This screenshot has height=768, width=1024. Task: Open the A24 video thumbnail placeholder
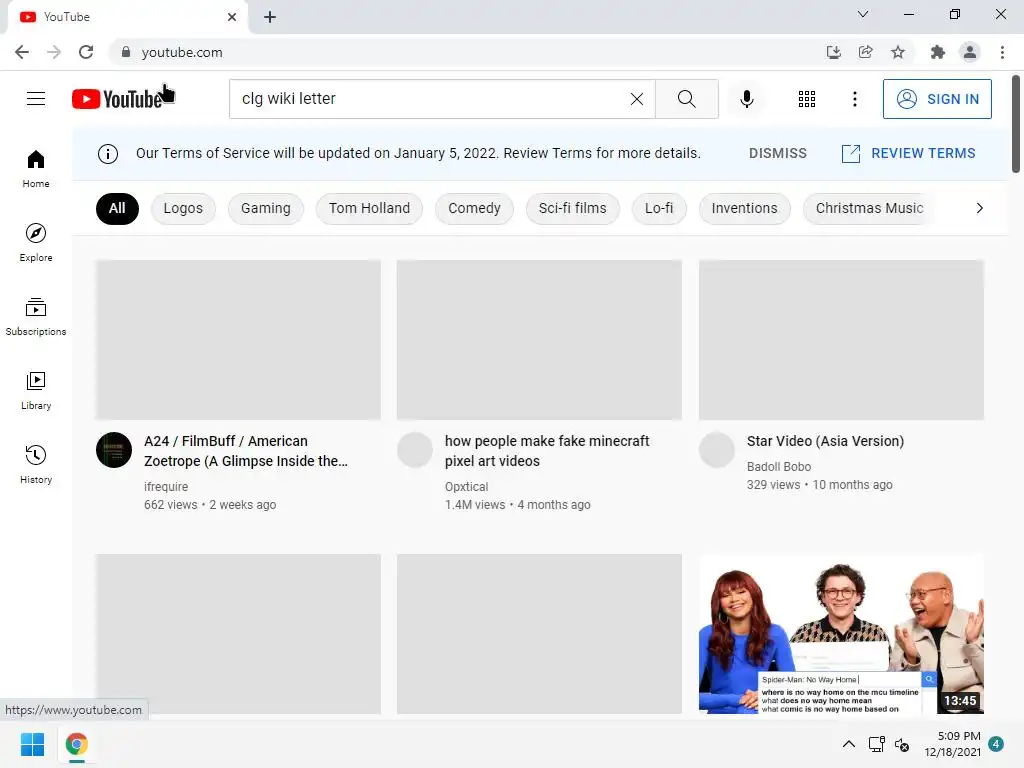(x=238, y=340)
